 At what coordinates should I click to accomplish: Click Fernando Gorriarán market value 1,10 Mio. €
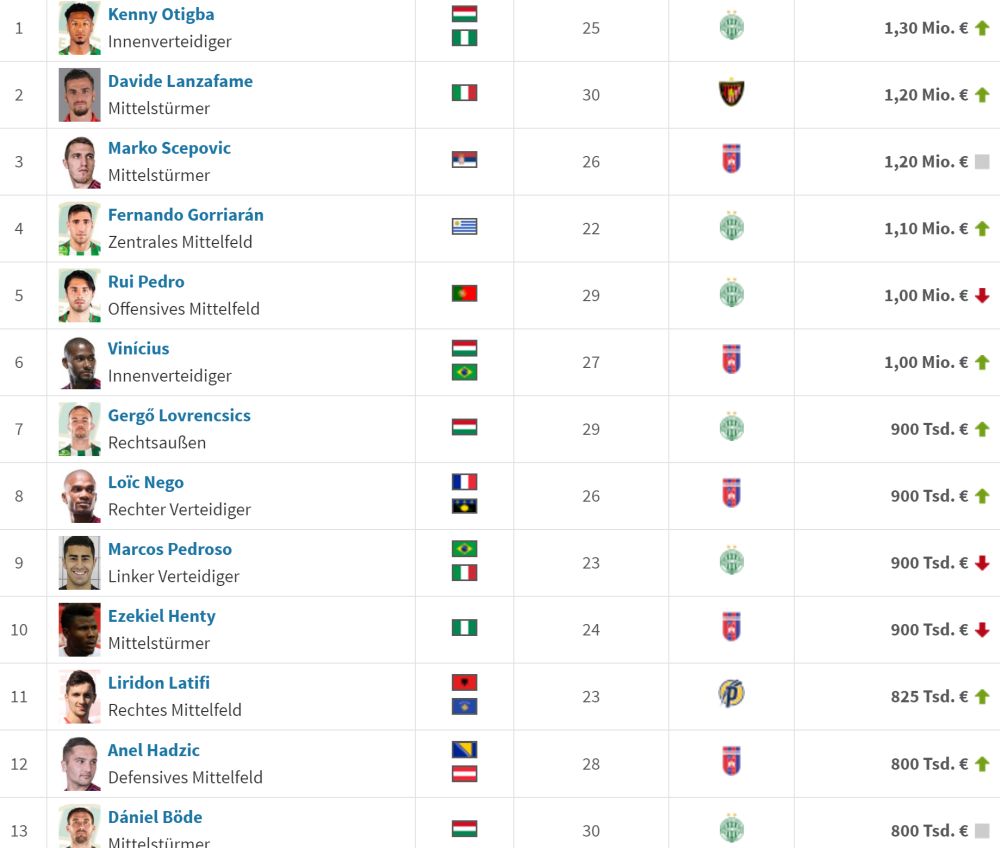[x=925, y=228]
